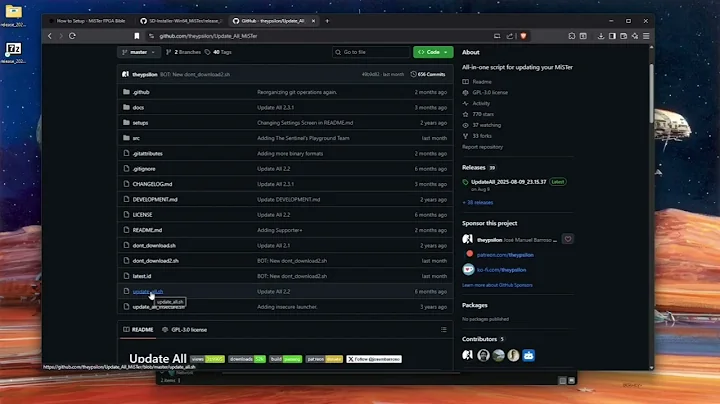This screenshot has width=720, height=404.
Task: Open the 656 Commits history
Action: (x=428, y=74)
